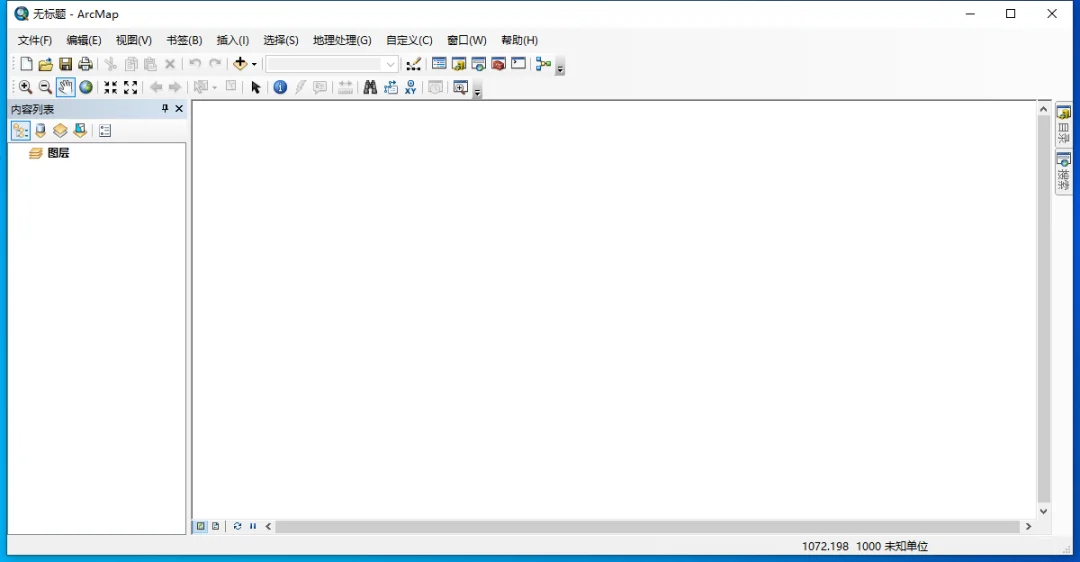Screen dimensions: 1080x562
Task: Click the horizontal scrollbar right arrow
Action: click(1028, 526)
